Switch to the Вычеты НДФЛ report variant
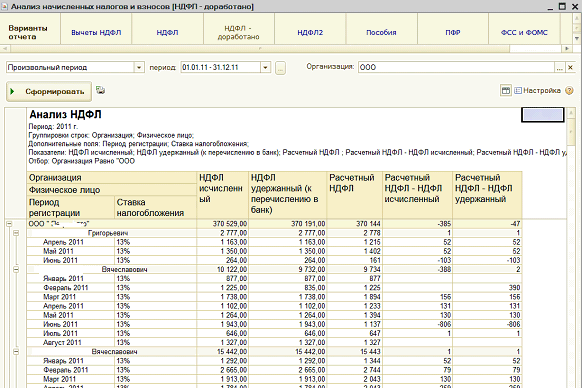Image resolution: width=583 pixels, height=389 pixels. pyautogui.click(x=96, y=32)
